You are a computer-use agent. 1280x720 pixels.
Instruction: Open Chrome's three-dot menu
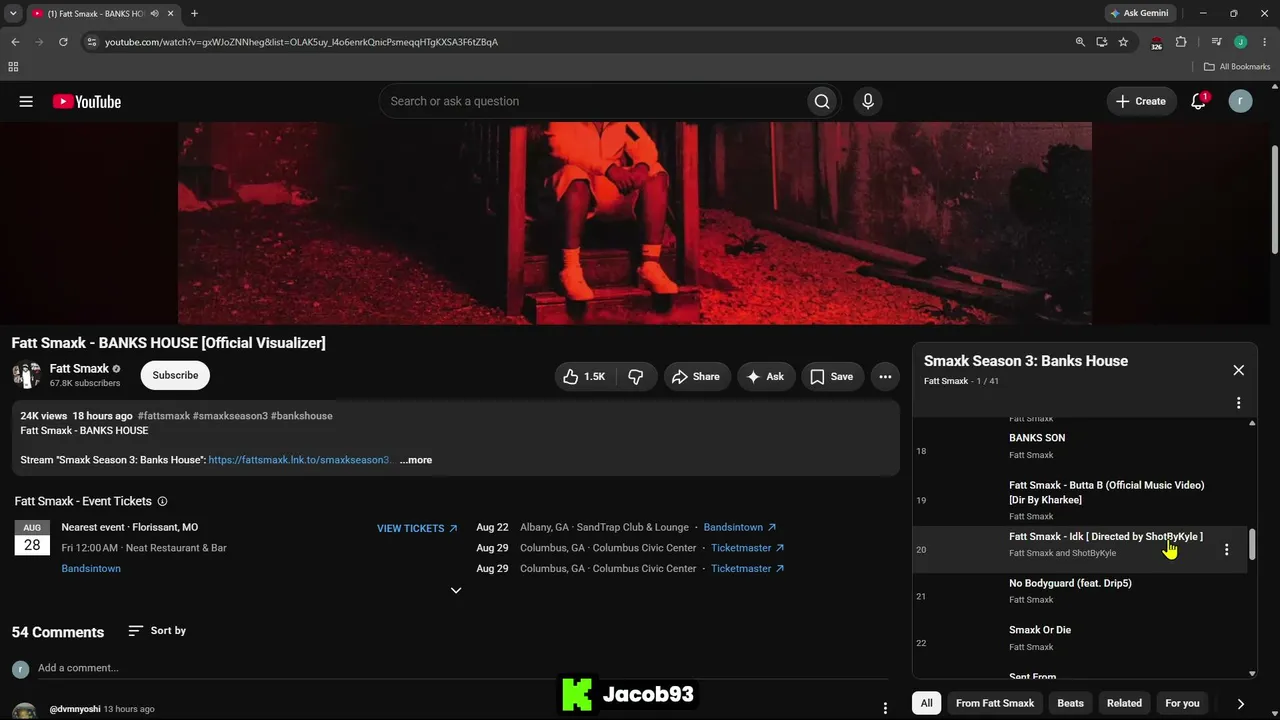pos(1263,42)
